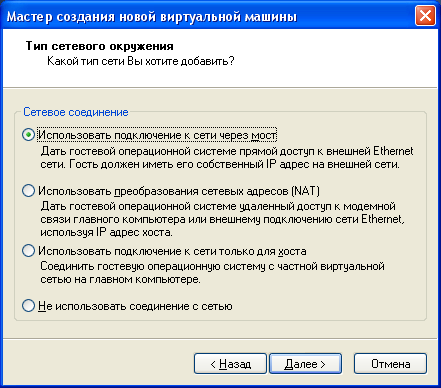Choose the NAT address translation option
Viewport: 441px width, 388px height.
28,191
